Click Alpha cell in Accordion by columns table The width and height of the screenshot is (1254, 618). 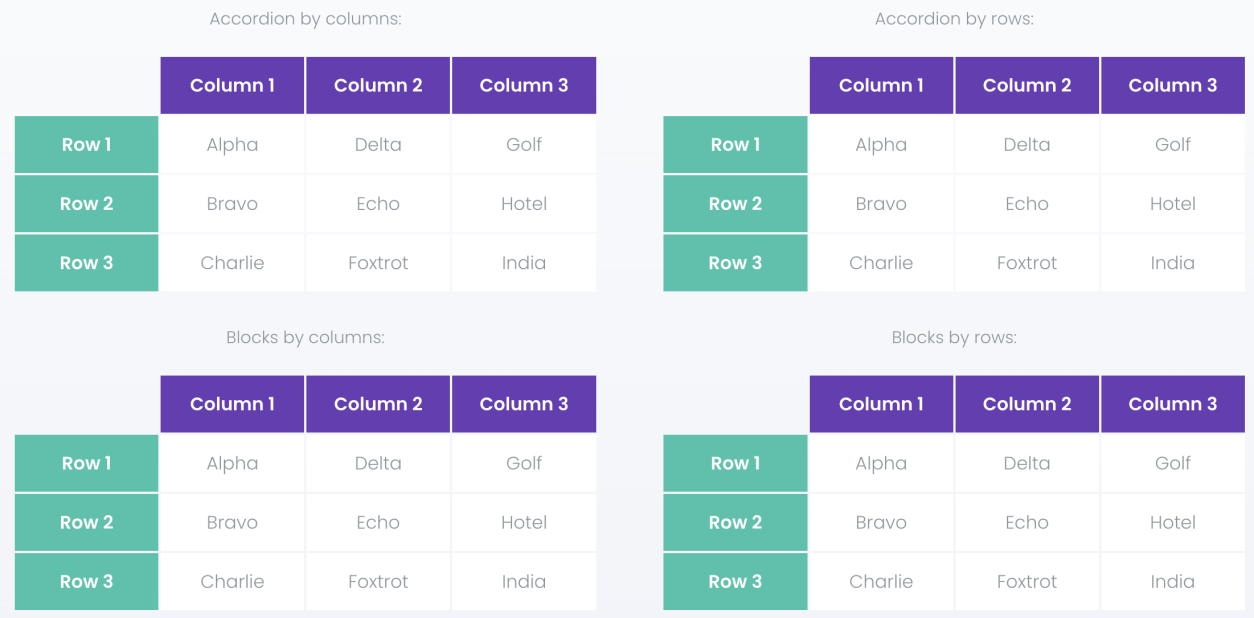pyautogui.click(x=232, y=145)
